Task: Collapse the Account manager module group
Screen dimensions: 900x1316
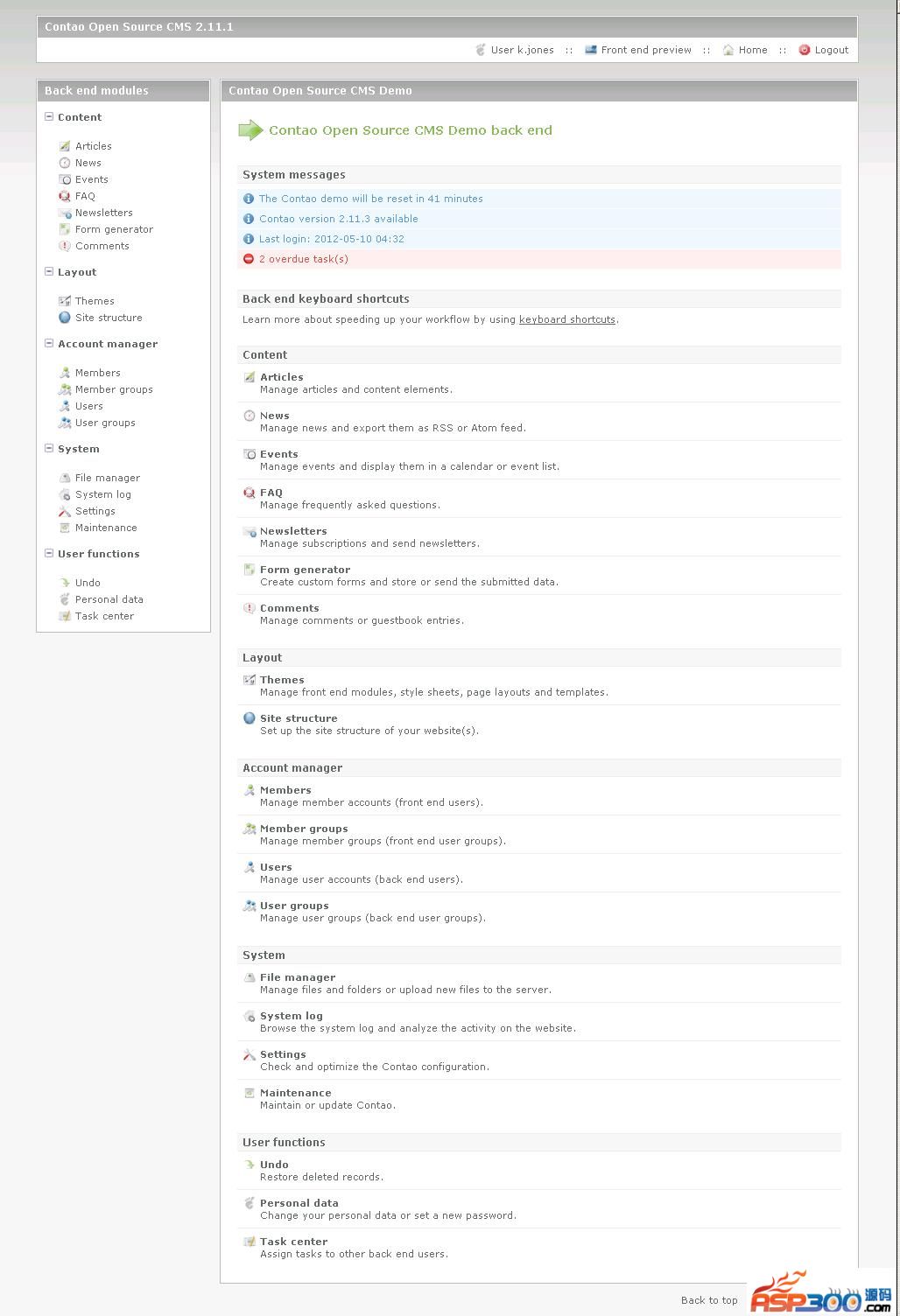Action: (49, 343)
